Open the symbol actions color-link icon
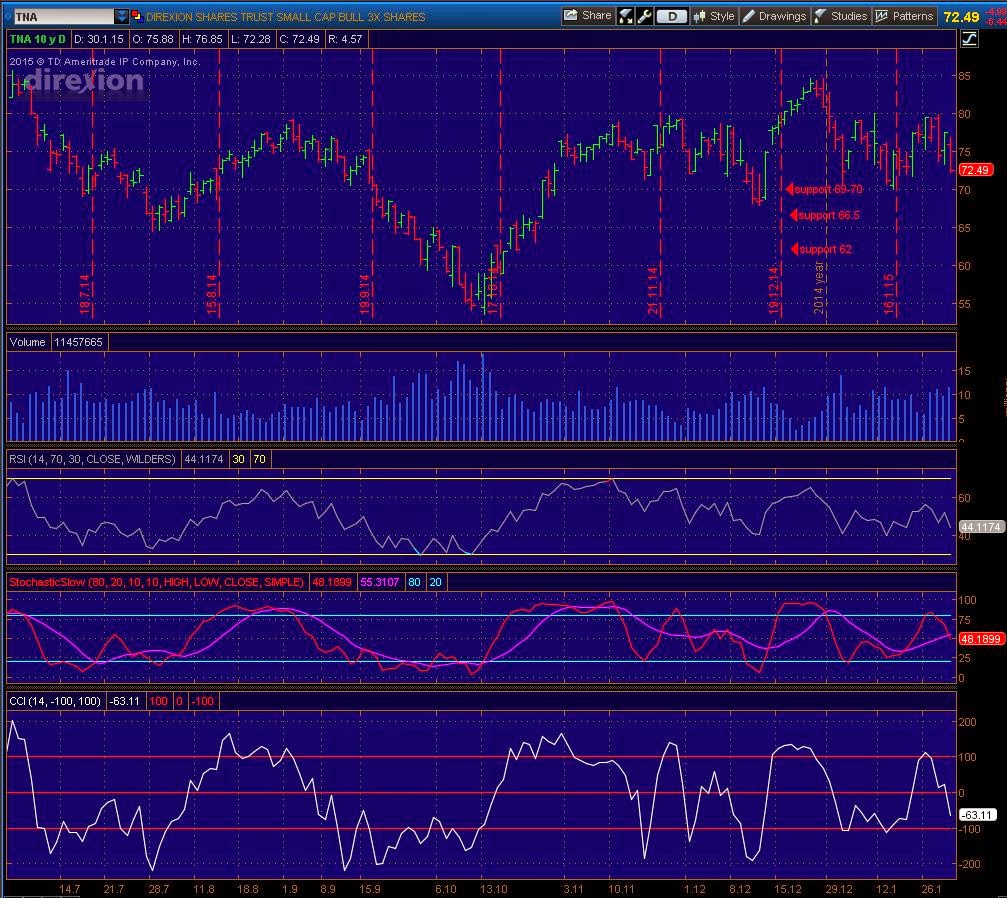The height and width of the screenshot is (898, 1007). pyautogui.click(x=137, y=16)
